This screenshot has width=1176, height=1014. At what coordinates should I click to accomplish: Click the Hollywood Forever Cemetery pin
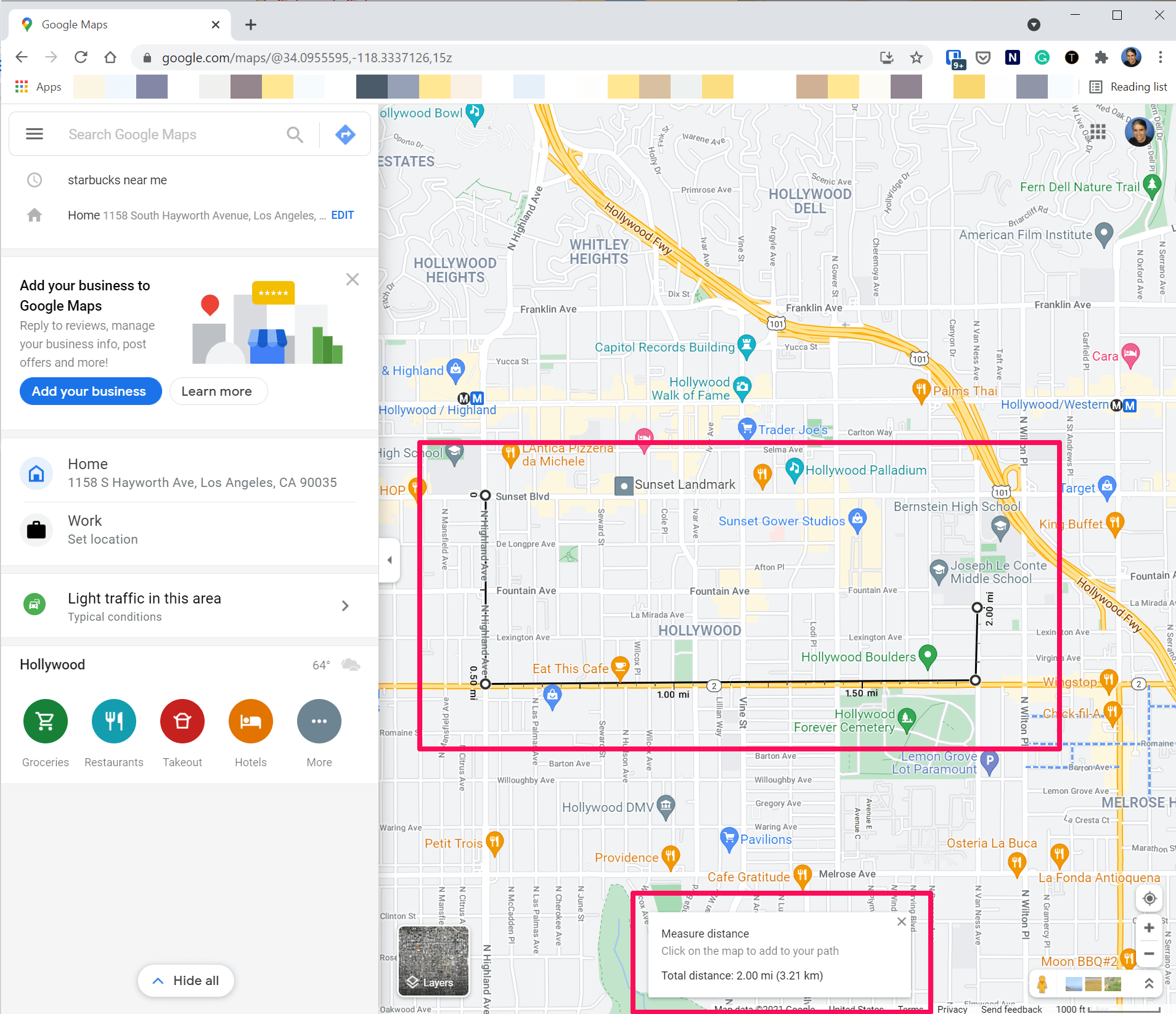pos(907,720)
